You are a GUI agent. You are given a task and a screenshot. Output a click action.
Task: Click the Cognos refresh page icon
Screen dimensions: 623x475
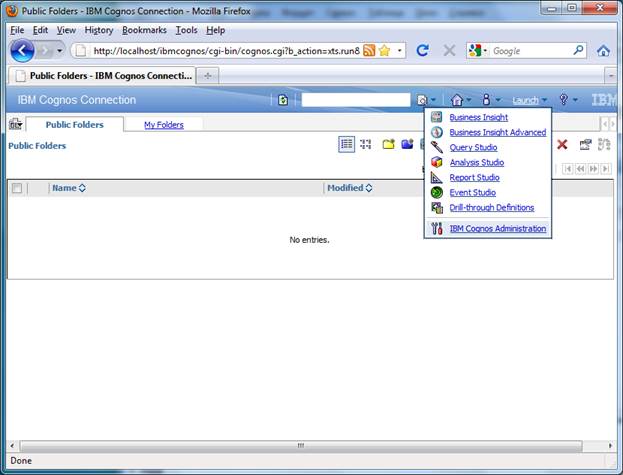pyautogui.click(x=283, y=100)
